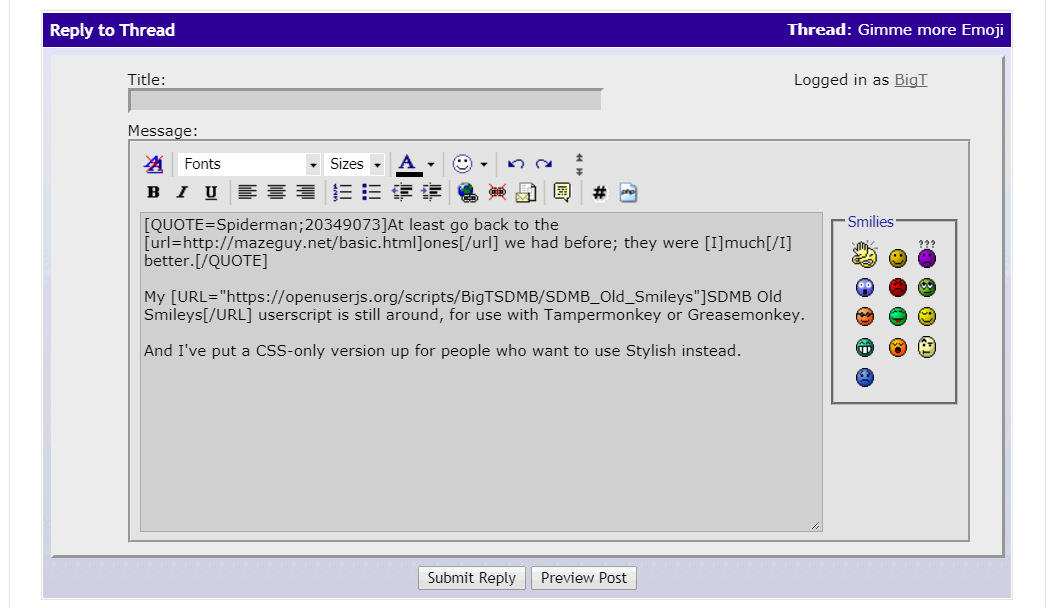
Task: Click the Preview Post button
Action: [584, 578]
